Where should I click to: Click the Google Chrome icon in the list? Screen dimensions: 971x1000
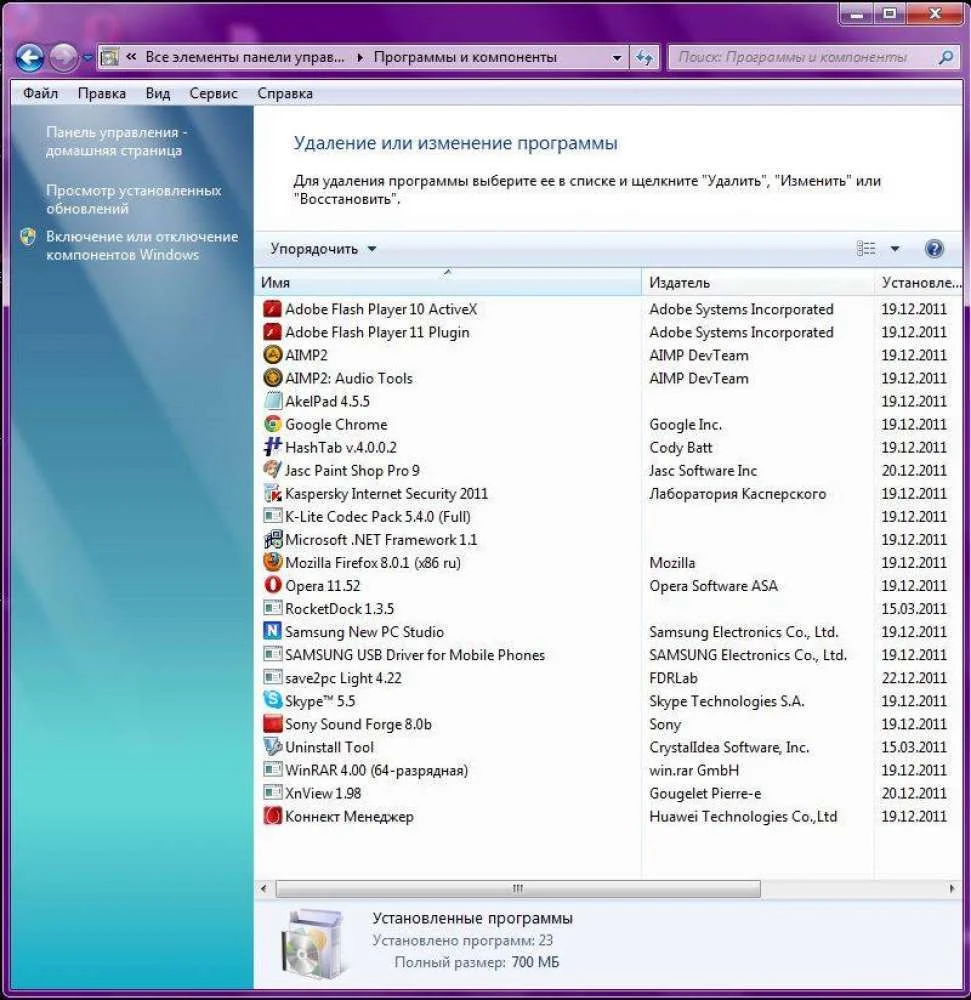(272, 424)
